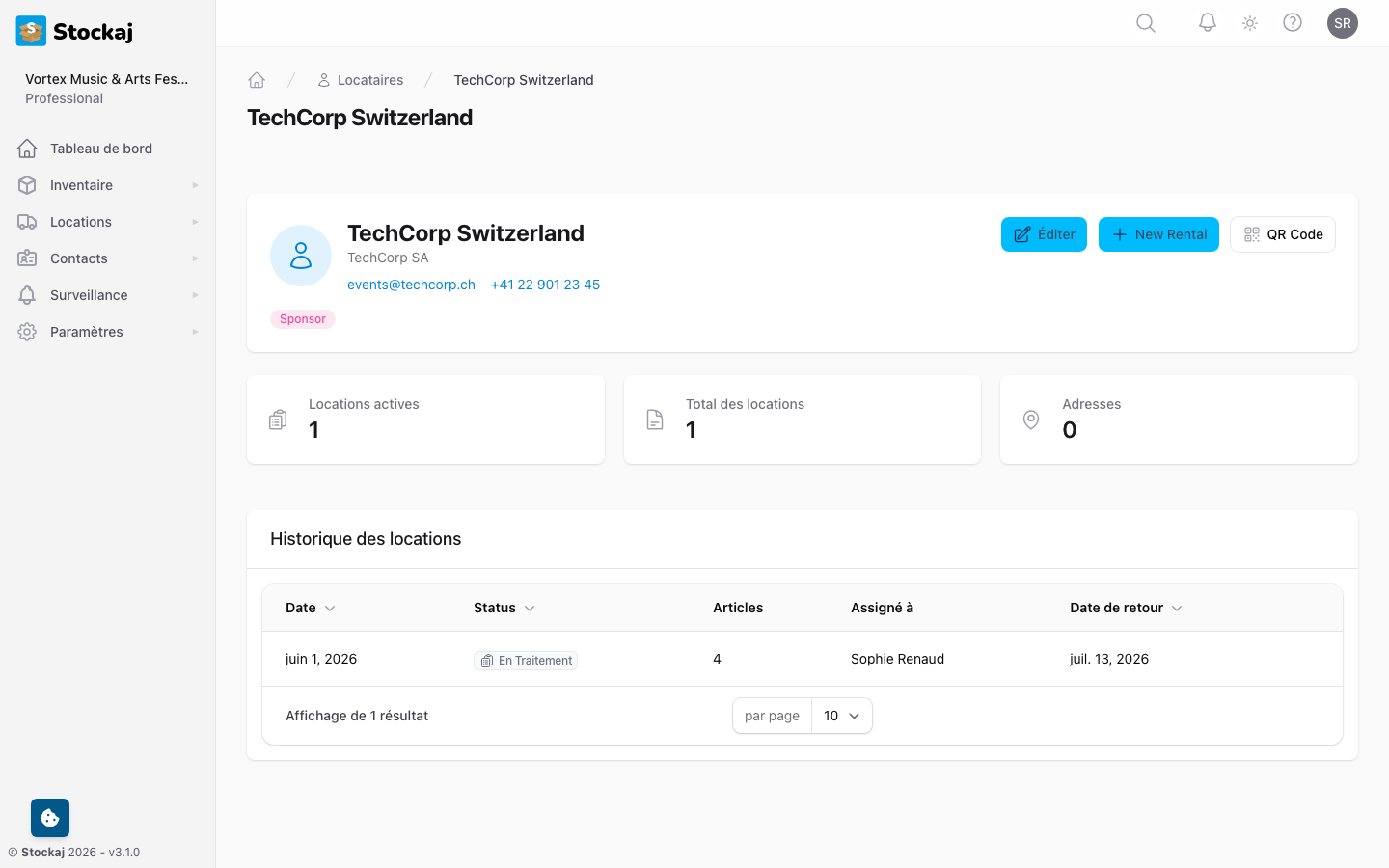Open cookie preferences button

click(x=50, y=818)
